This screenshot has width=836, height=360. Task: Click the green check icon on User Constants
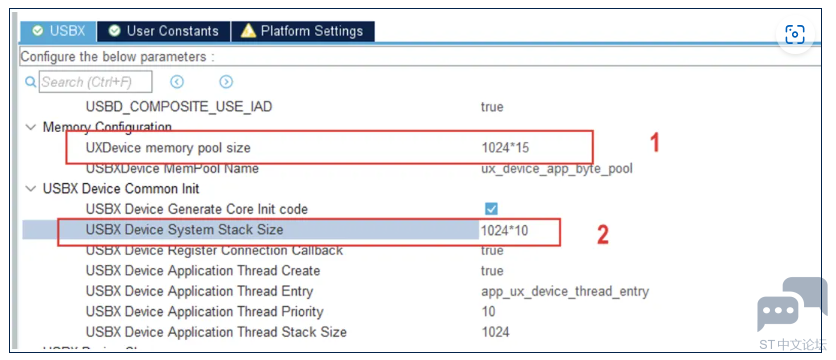pyautogui.click(x=114, y=31)
